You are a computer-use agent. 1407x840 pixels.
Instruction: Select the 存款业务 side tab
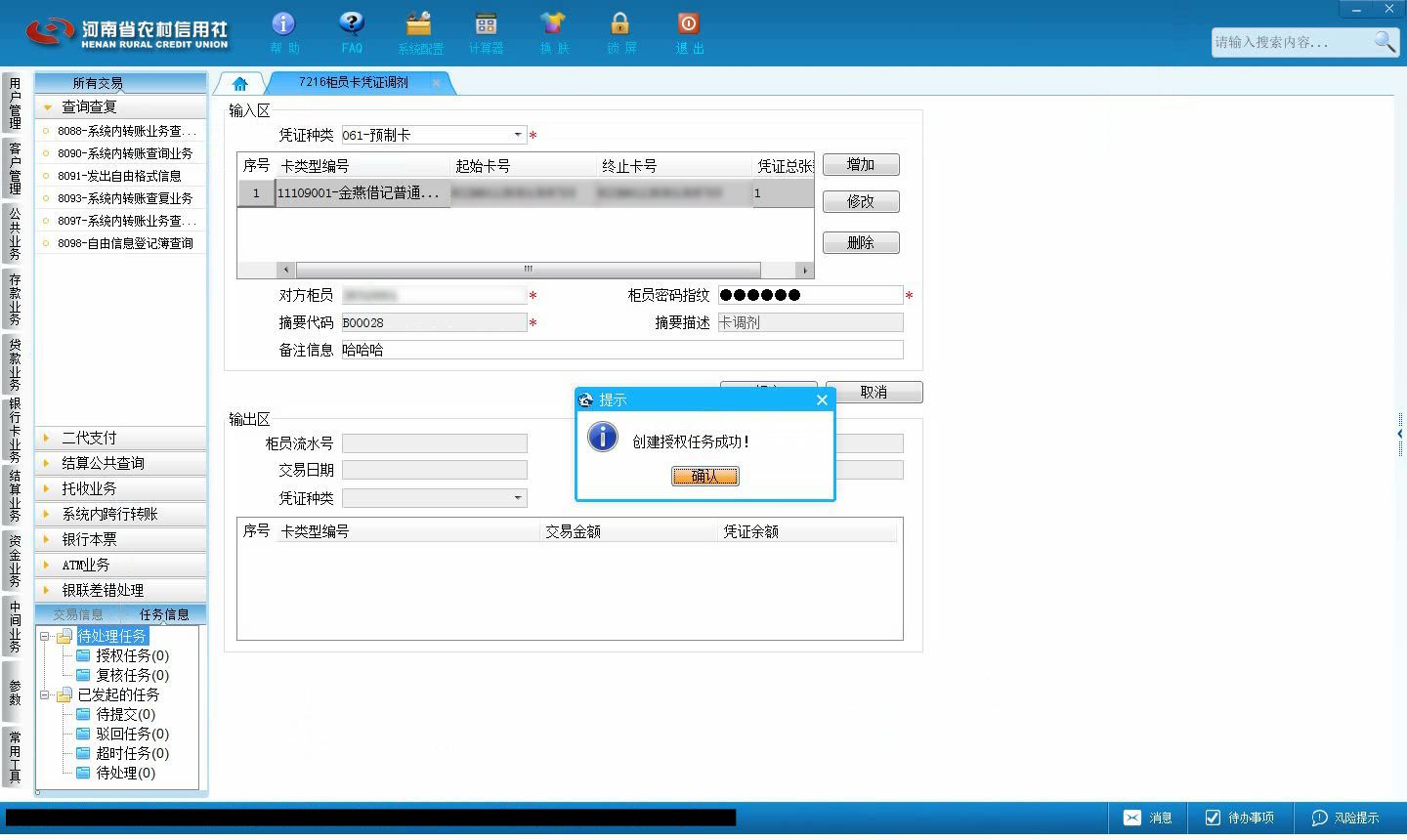pyautogui.click(x=15, y=299)
